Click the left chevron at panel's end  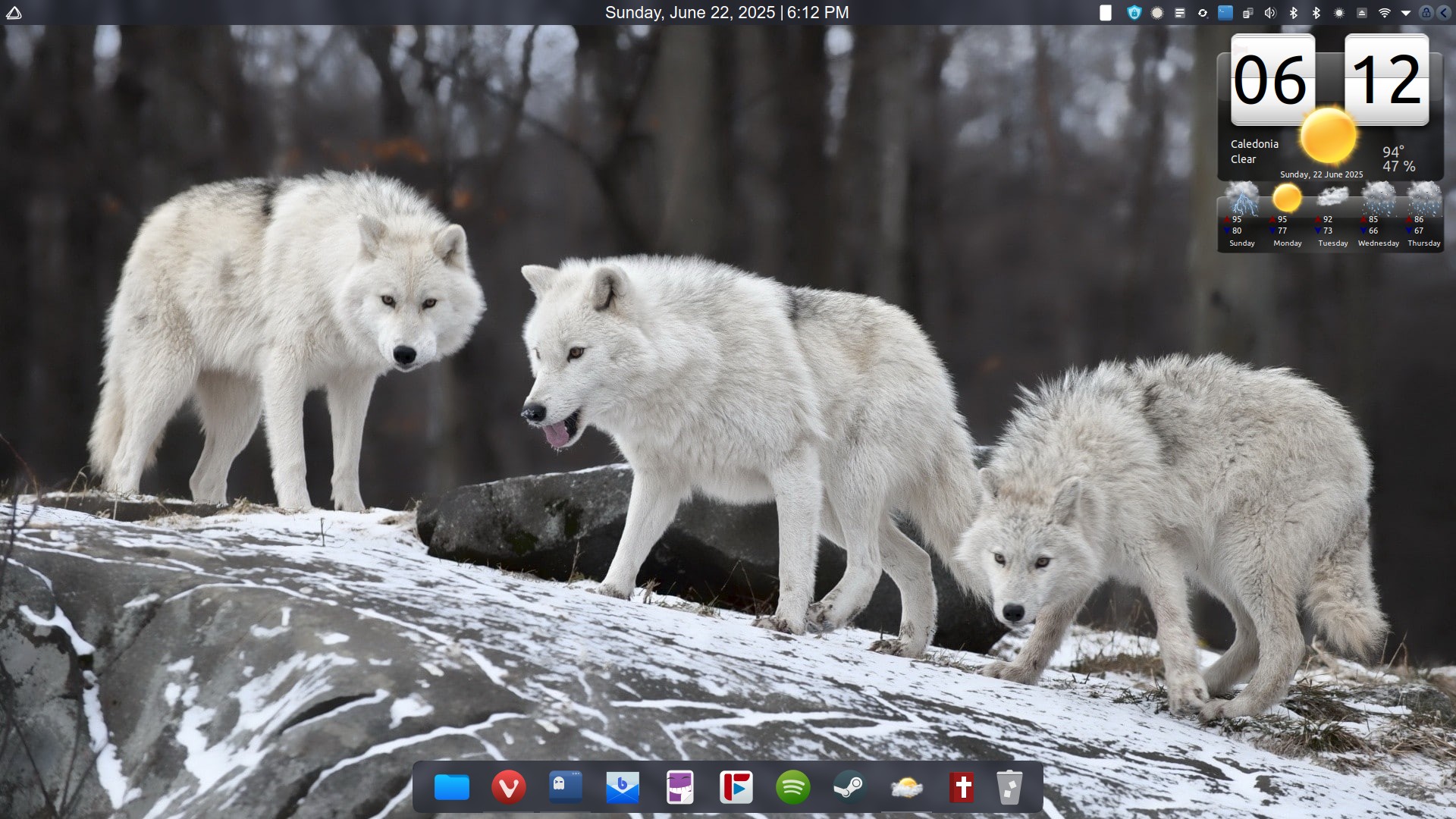pyautogui.click(x=1444, y=13)
